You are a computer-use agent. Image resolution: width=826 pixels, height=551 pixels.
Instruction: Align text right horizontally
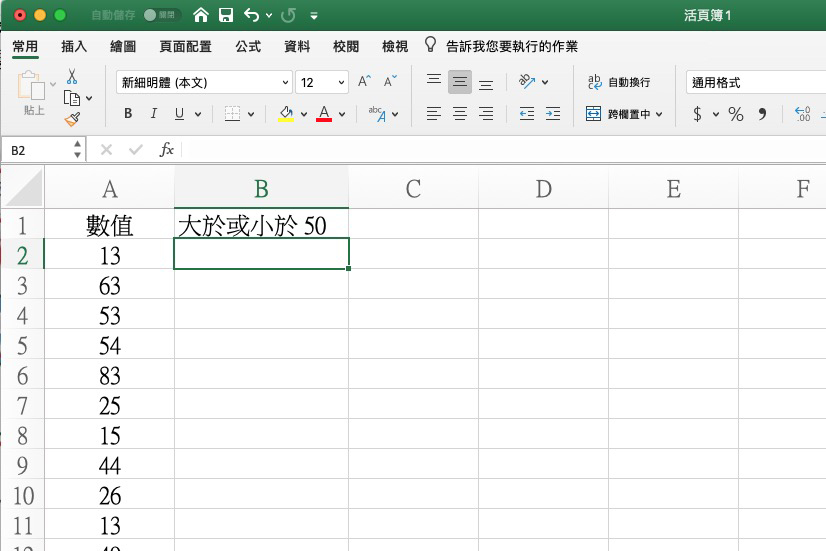coord(486,113)
